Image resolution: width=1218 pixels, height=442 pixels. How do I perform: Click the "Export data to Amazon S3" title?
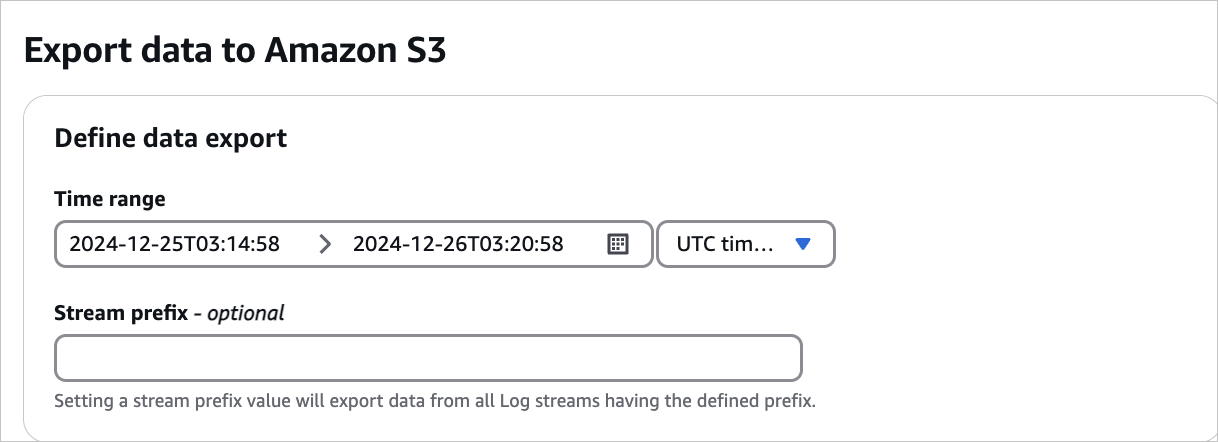click(x=235, y=51)
